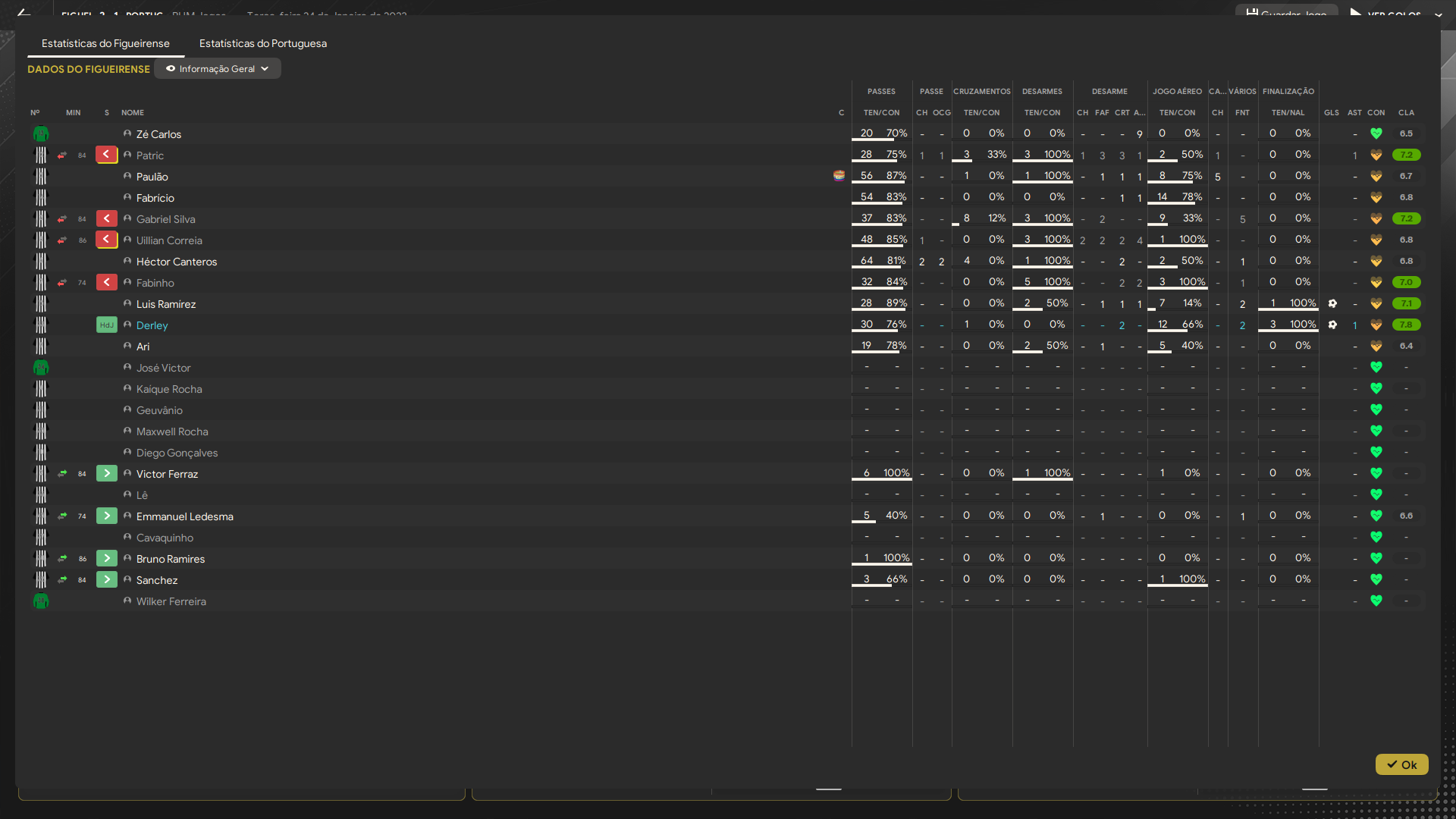
Task: Click Diego Gonçalves row name
Action: pyautogui.click(x=177, y=453)
